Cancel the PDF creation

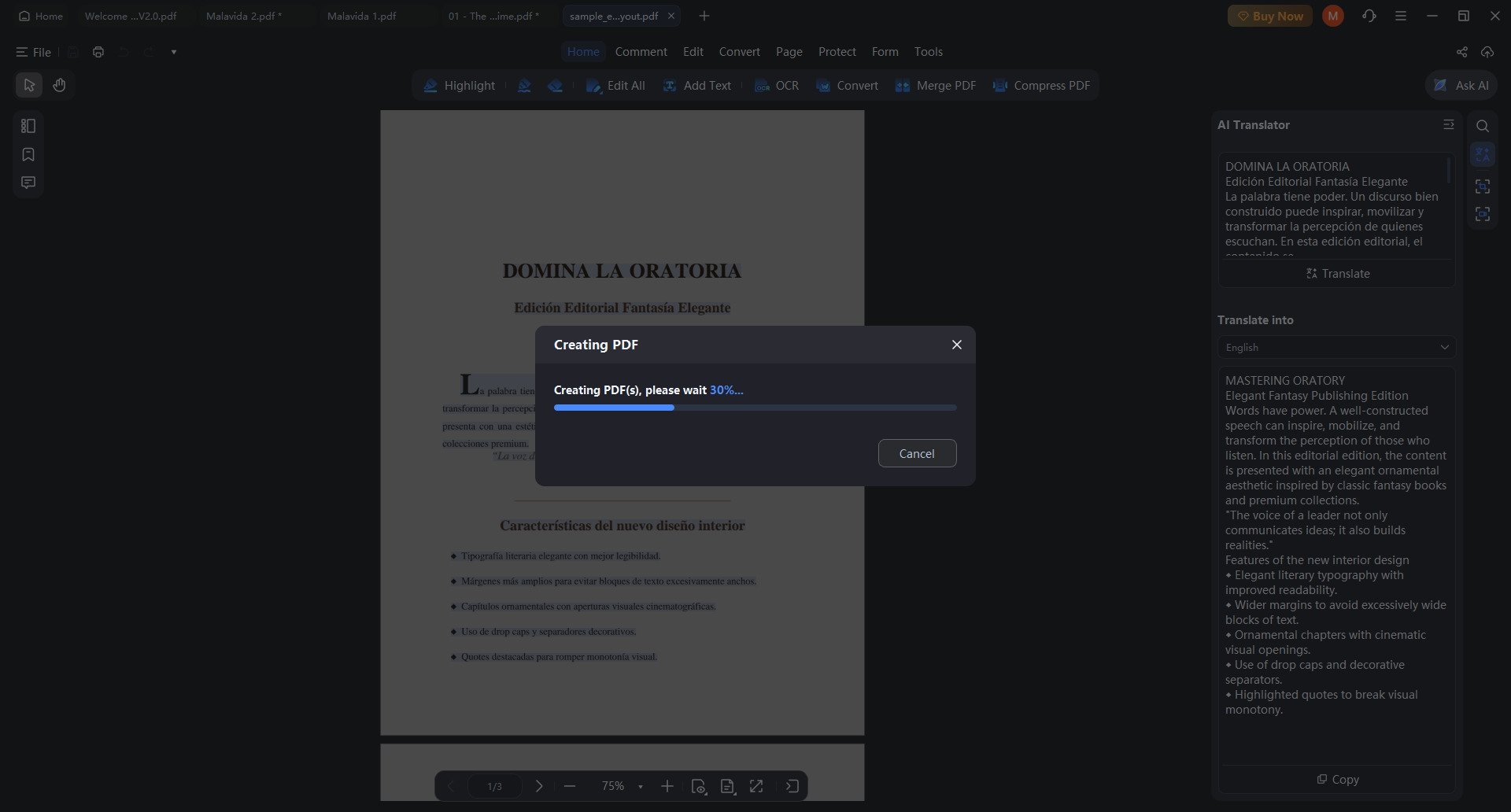pyautogui.click(x=917, y=453)
